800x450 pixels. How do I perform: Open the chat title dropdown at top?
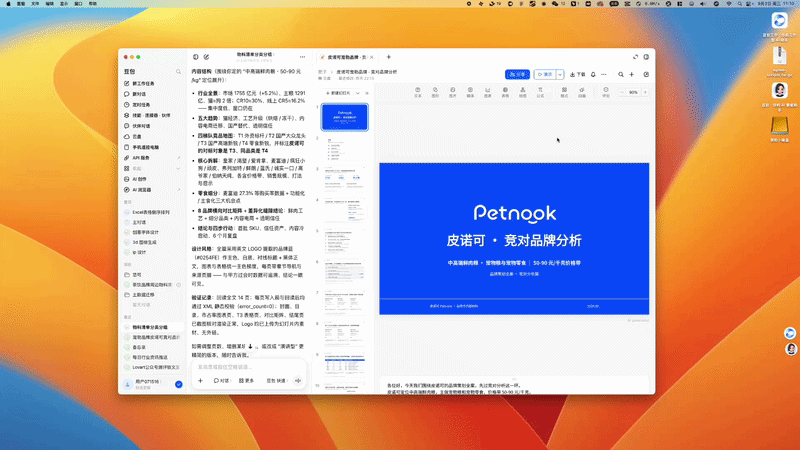pyautogui.click(x=255, y=55)
